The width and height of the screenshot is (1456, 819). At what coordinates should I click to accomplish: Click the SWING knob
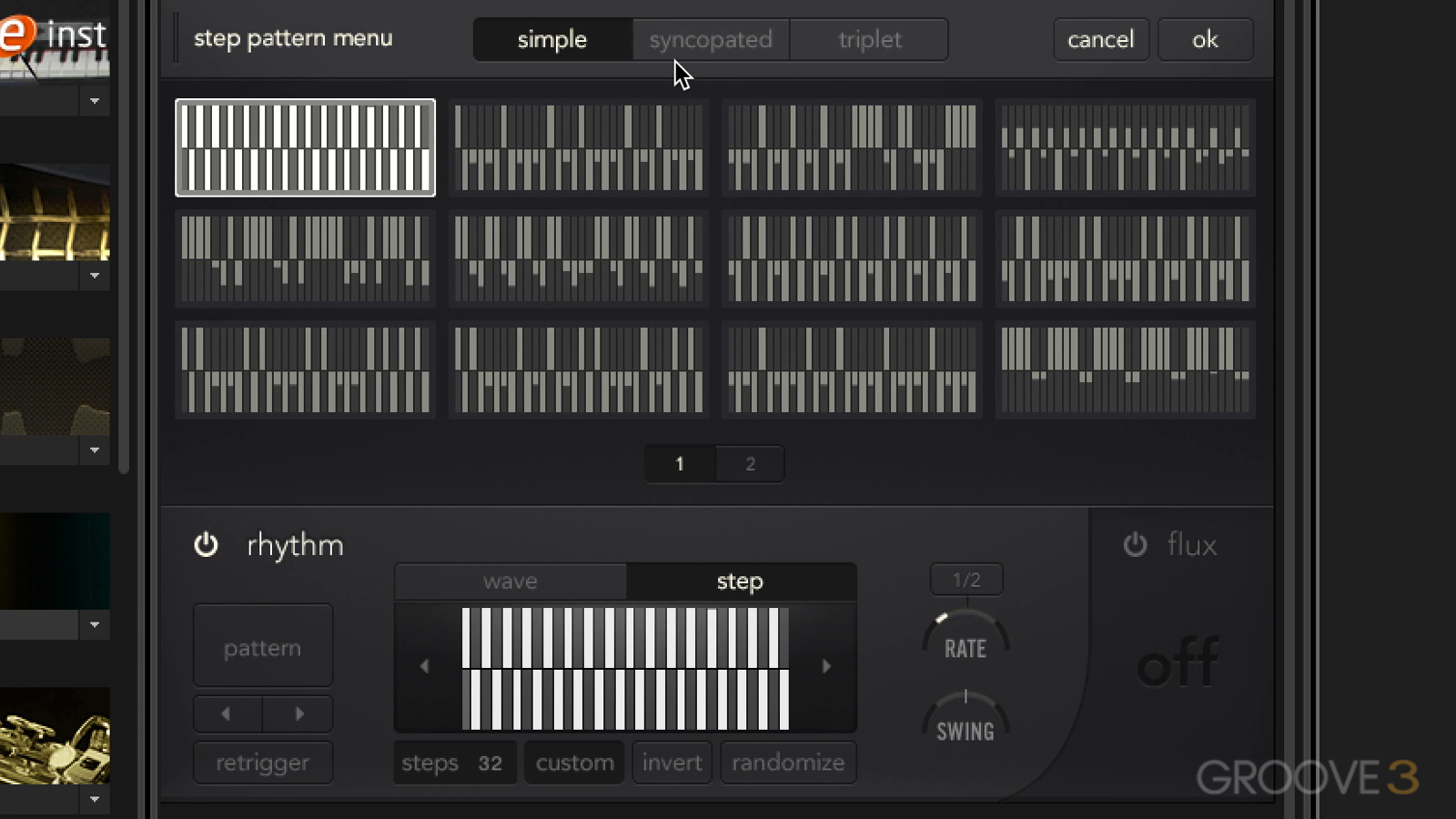click(966, 717)
